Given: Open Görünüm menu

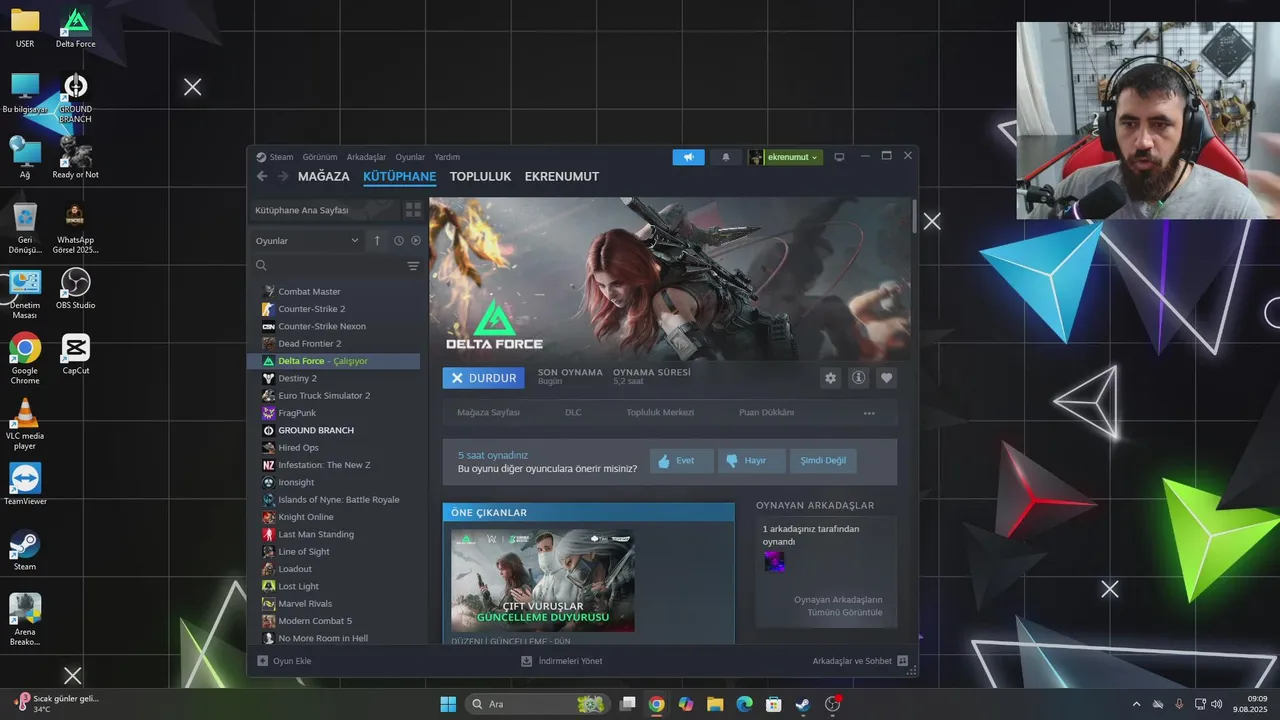Looking at the screenshot, I should click(x=320, y=157).
